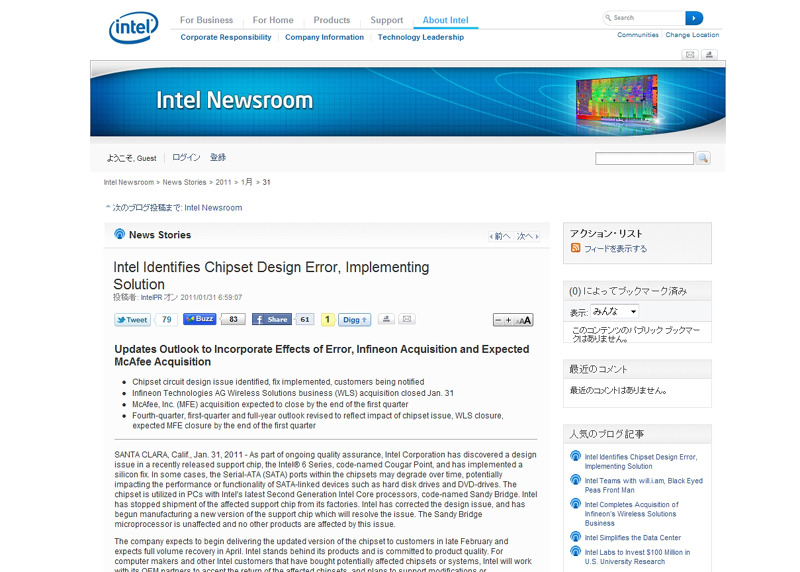The image size is (800, 572).
Task: Click 2011 in the breadcrumb
Action: click(223, 182)
